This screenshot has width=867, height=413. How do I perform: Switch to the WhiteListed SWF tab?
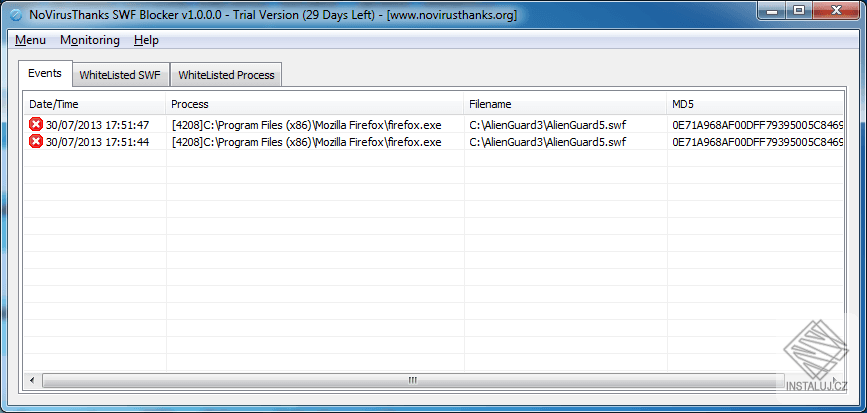pos(121,75)
